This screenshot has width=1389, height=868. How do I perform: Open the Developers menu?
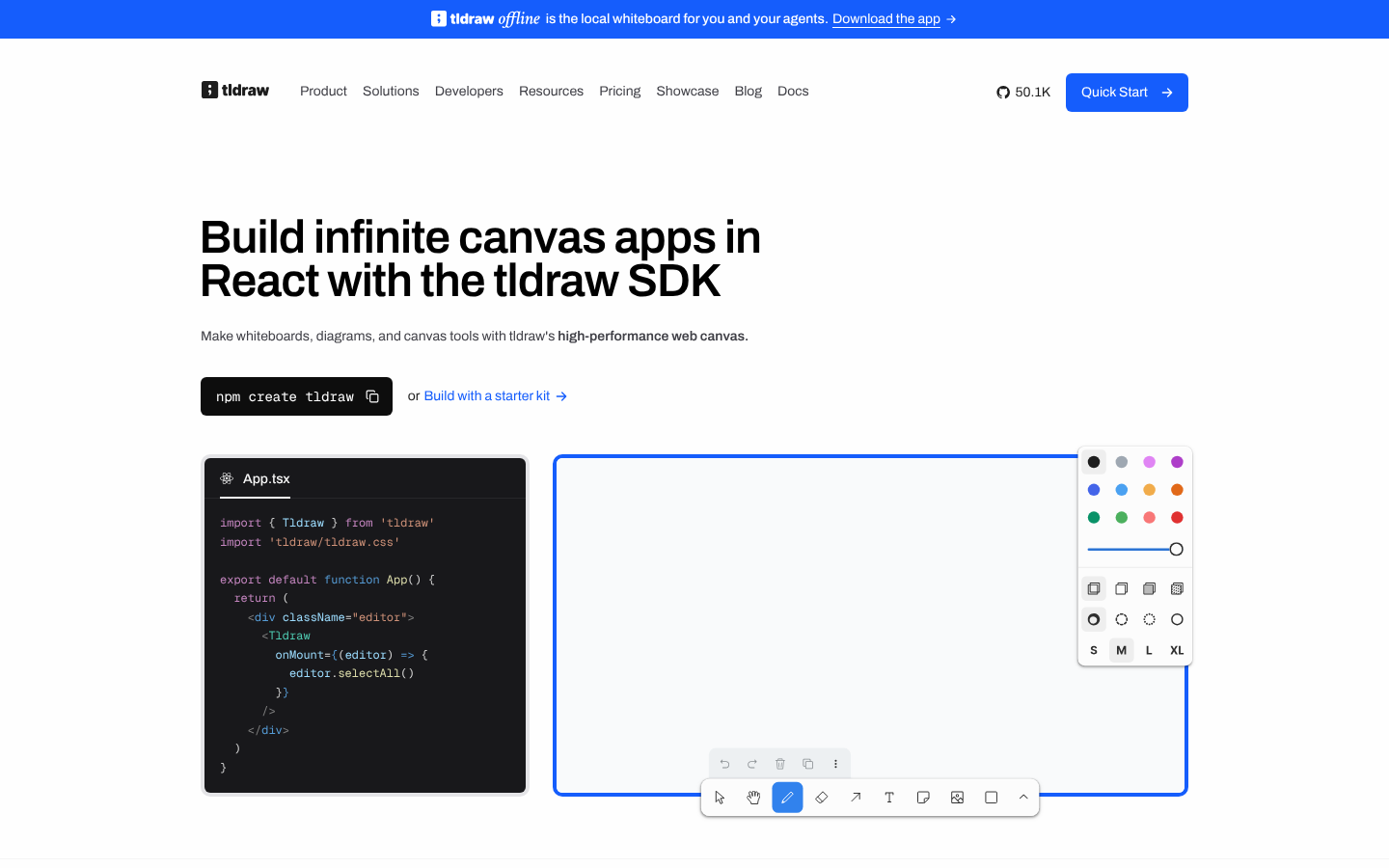469,92
